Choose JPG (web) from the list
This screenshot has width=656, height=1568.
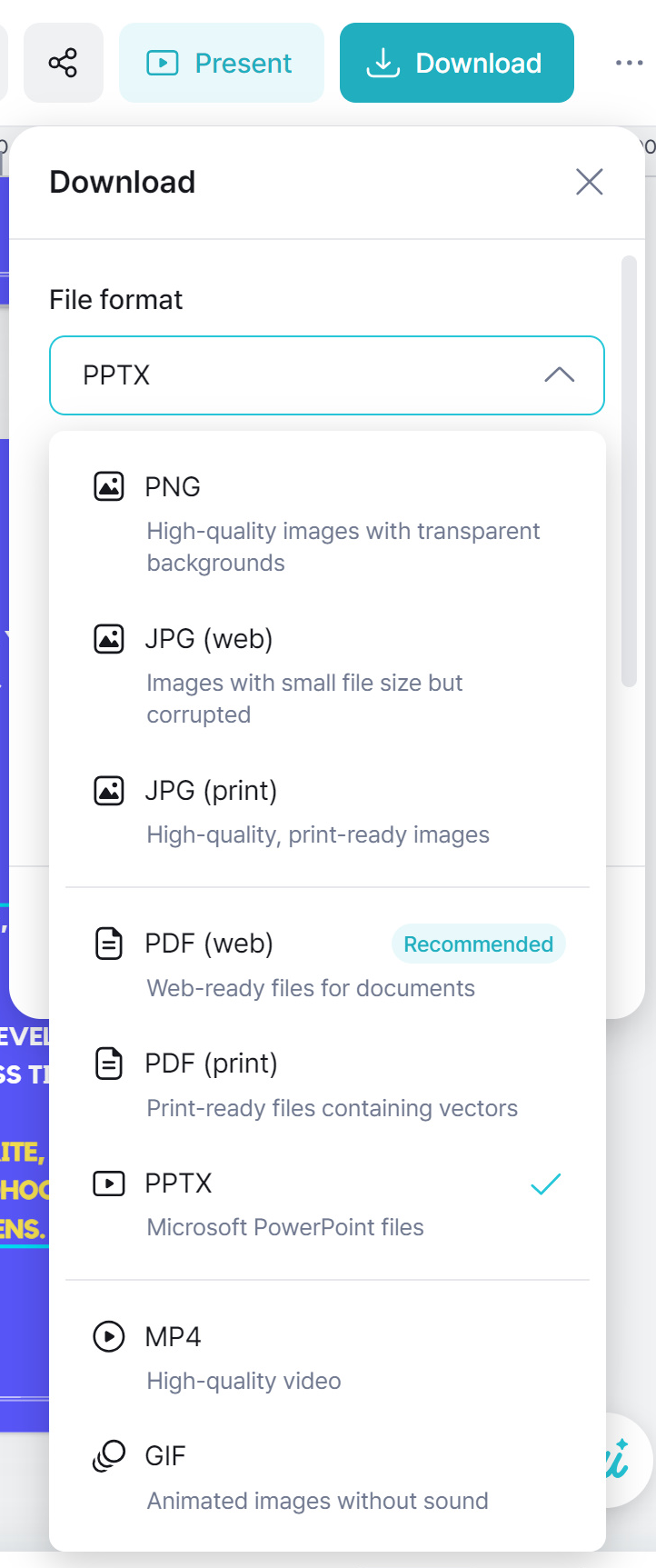[209, 639]
